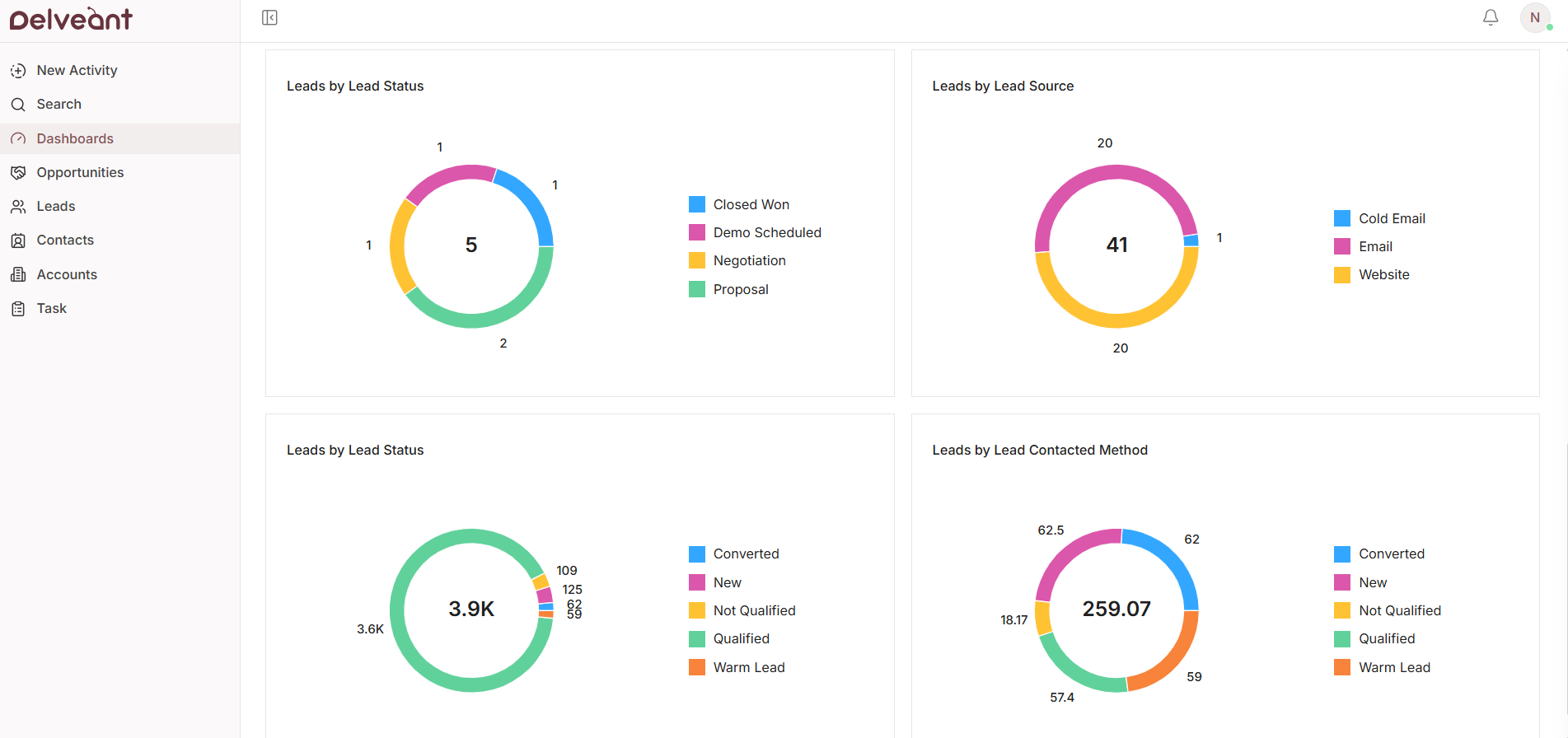The height and width of the screenshot is (738, 1568).
Task: Click the Website legend color swatch
Action: tap(1341, 275)
